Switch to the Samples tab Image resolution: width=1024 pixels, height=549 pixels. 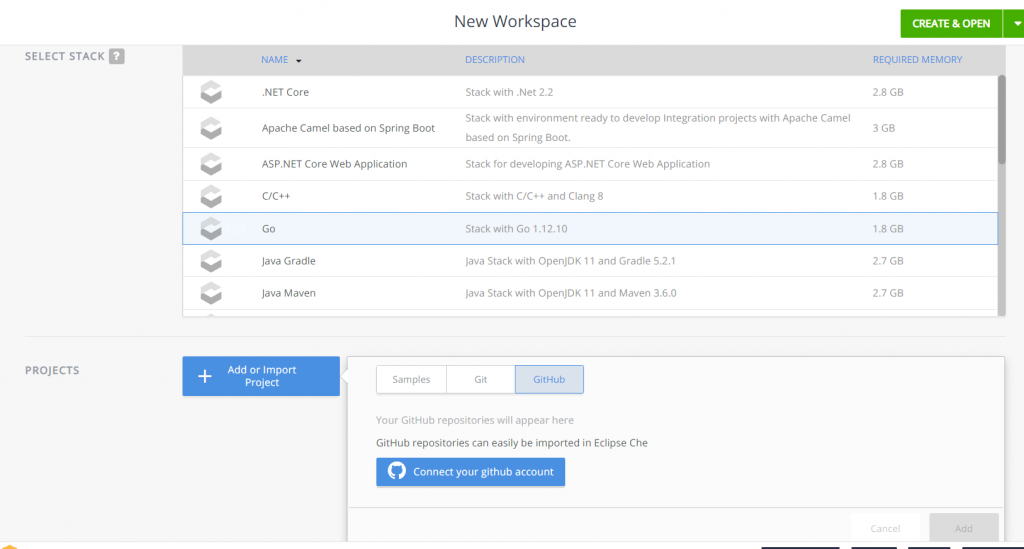tap(411, 380)
